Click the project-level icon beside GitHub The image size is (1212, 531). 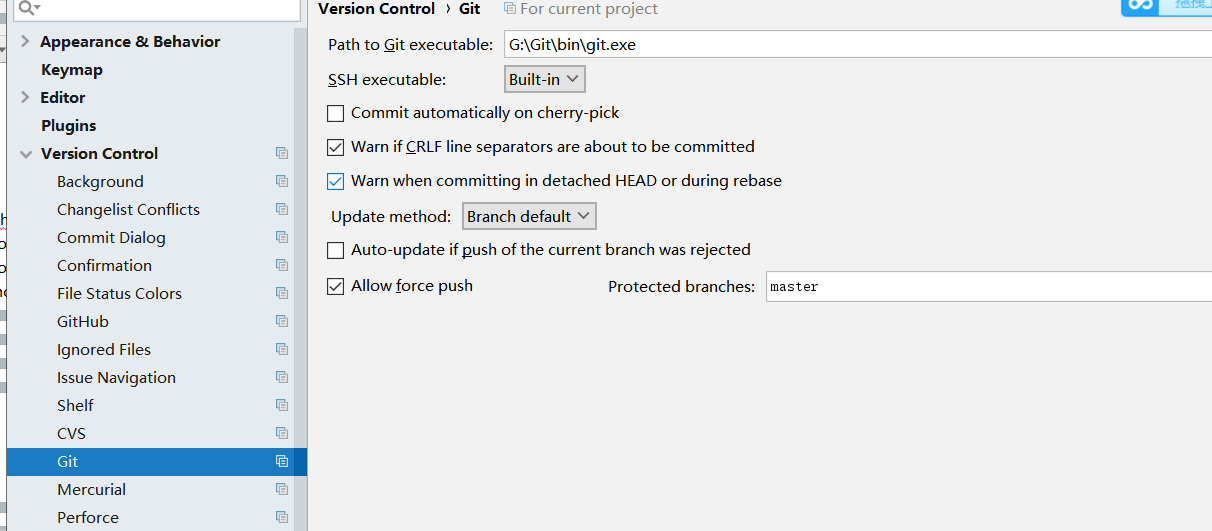pos(282,321)
